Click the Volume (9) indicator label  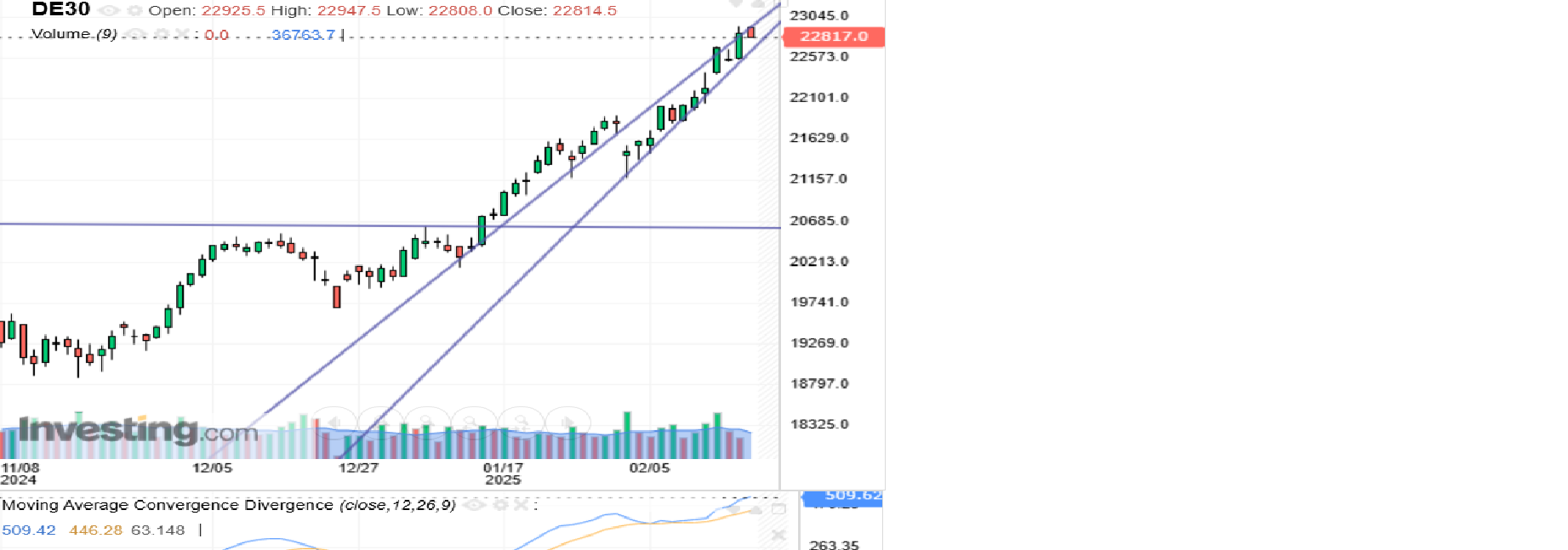click(x=74, y=34)
